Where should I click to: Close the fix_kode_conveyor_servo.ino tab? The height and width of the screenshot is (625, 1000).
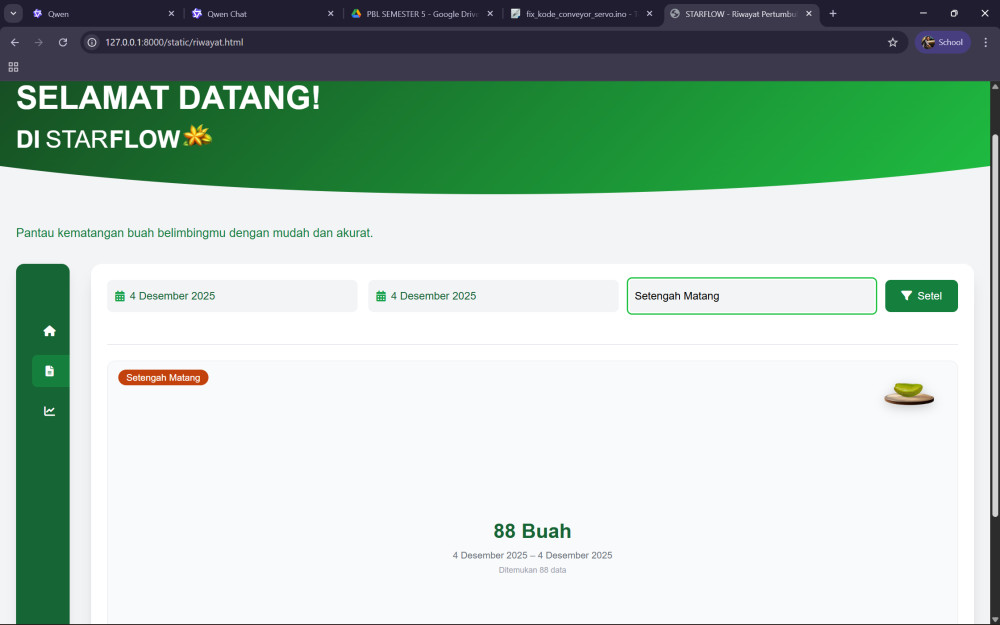coord(649,14)
